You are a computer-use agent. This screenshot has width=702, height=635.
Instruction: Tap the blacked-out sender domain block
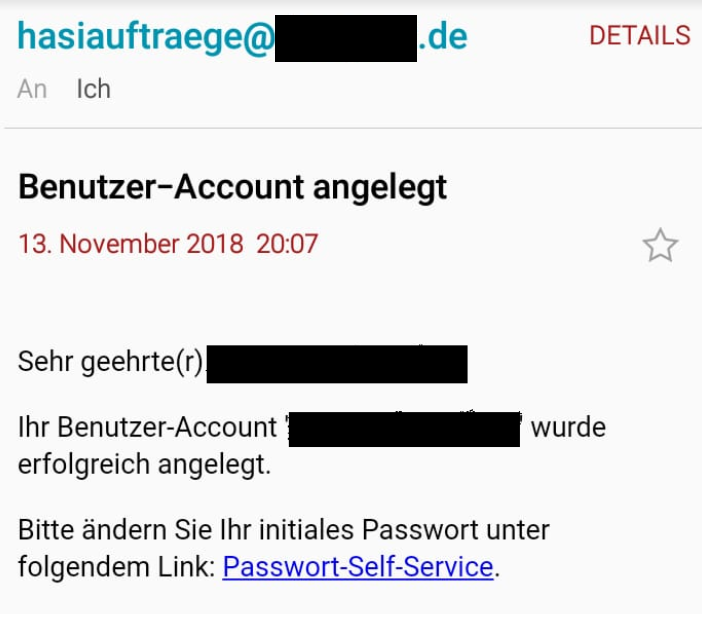tap(345, 39)
